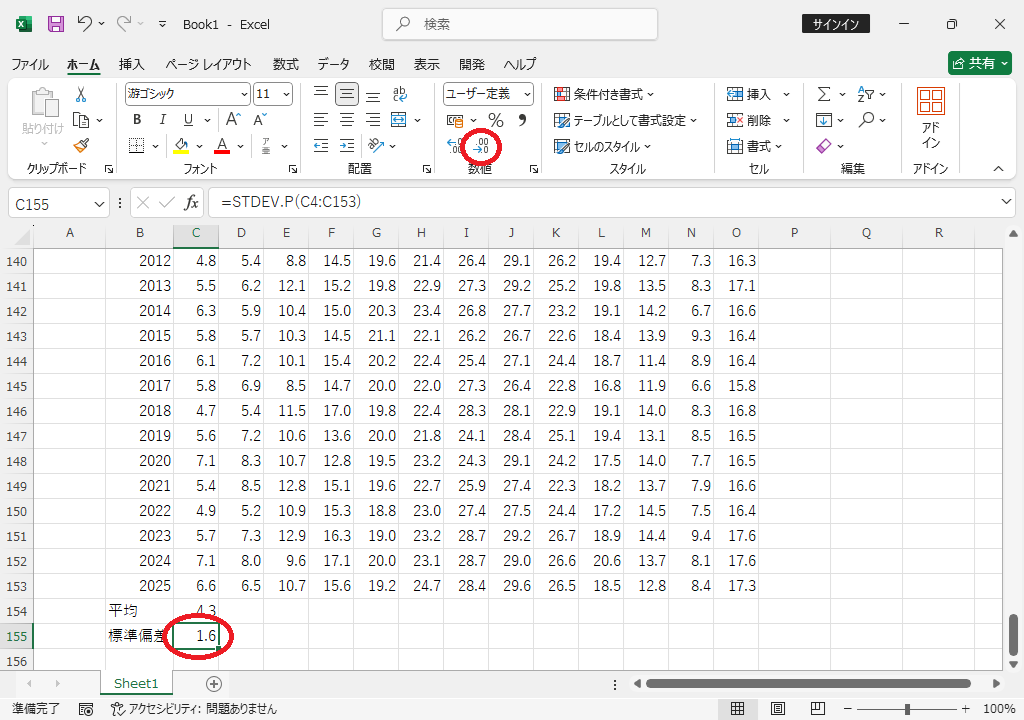Toggle align text left
The width and height of the screenshot is (1024, 720).
point(321,120)
